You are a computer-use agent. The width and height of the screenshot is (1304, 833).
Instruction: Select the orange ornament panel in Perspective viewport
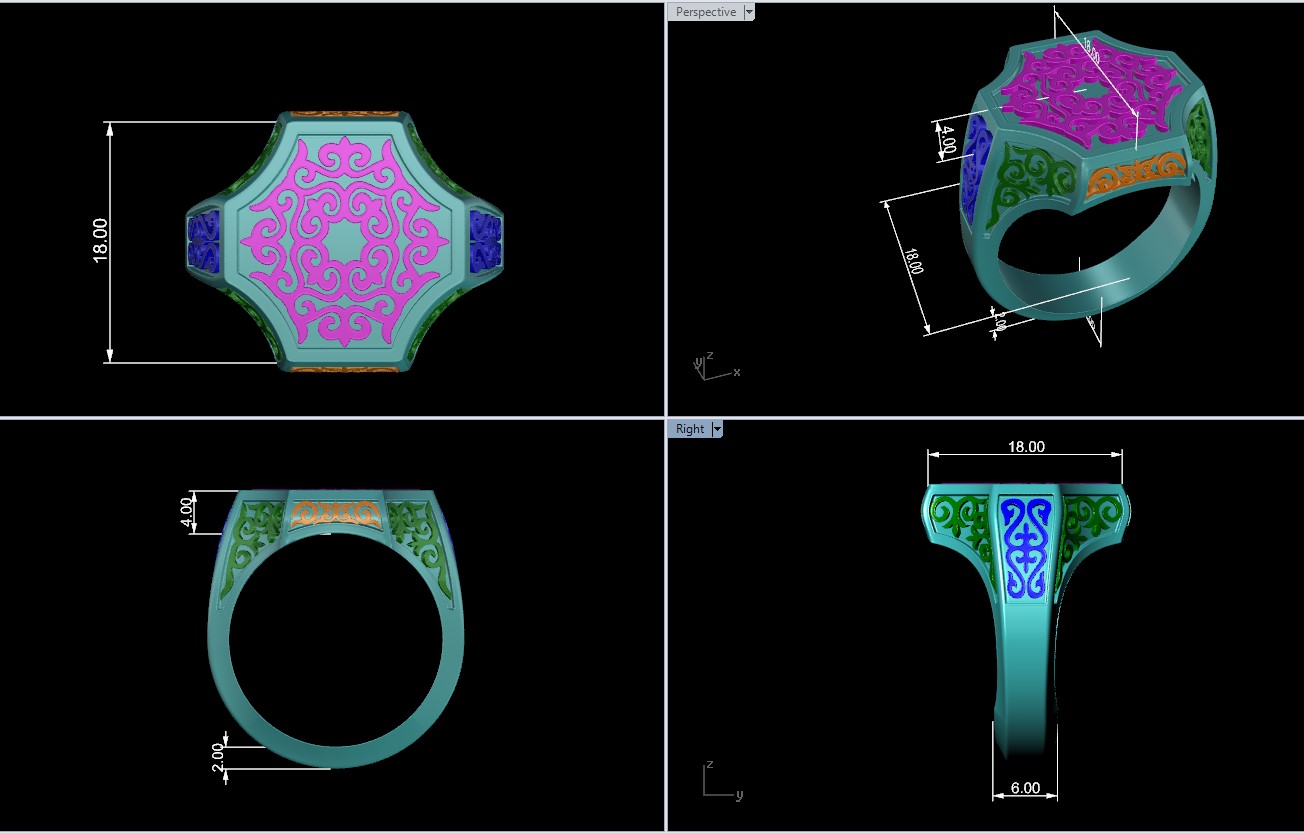1137,175
